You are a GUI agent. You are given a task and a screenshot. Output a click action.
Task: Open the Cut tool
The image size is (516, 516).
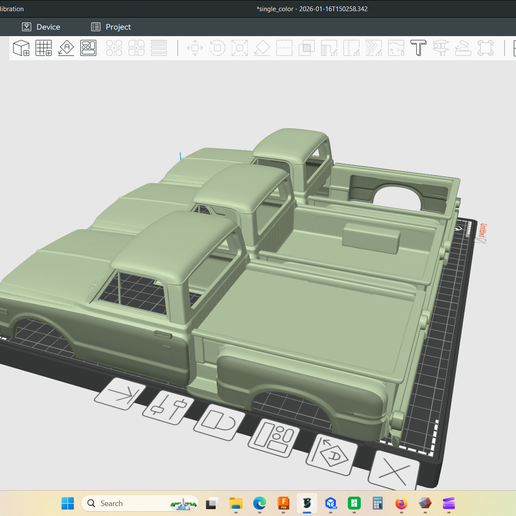pos(284,48)
